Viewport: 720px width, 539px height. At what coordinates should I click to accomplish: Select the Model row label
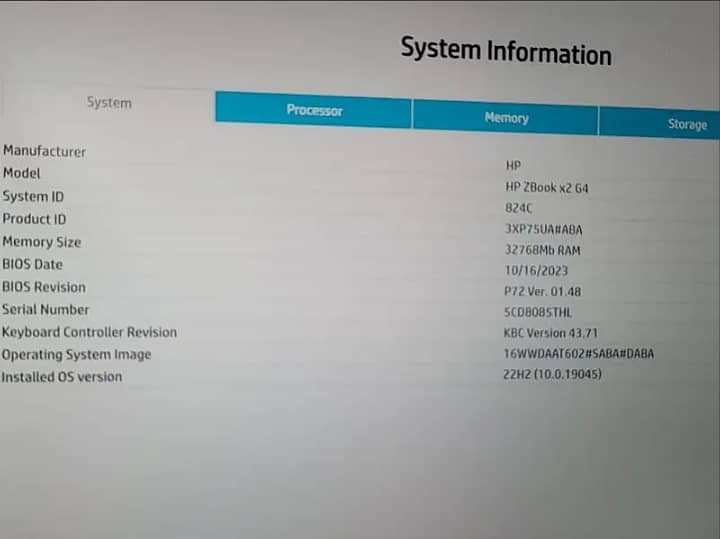[x=21, y=173]
